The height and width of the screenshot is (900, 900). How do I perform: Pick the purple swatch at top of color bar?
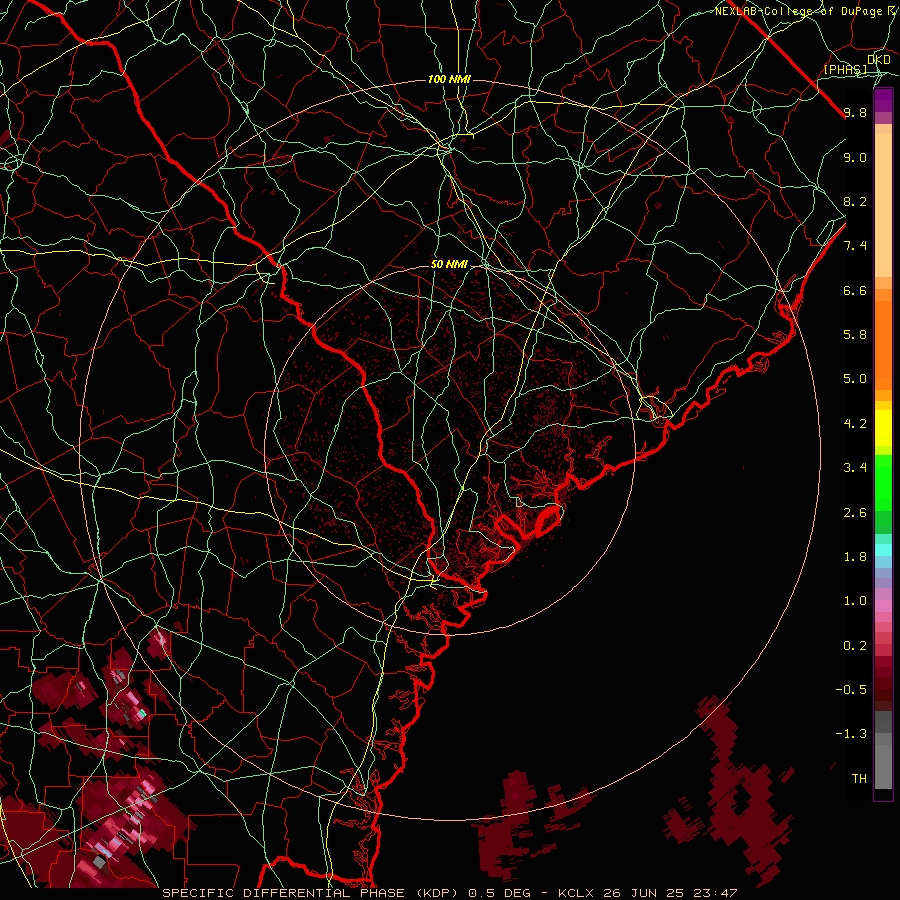click(x=883, y=101)
